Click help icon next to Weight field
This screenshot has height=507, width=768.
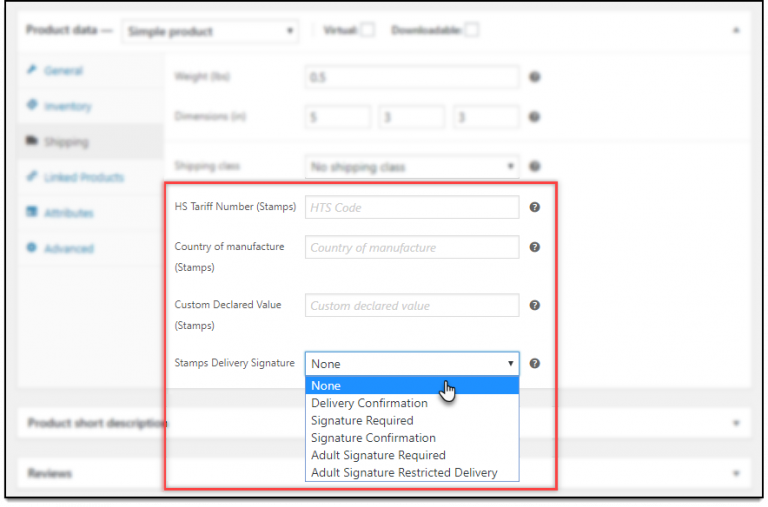(x=534, y=77)
